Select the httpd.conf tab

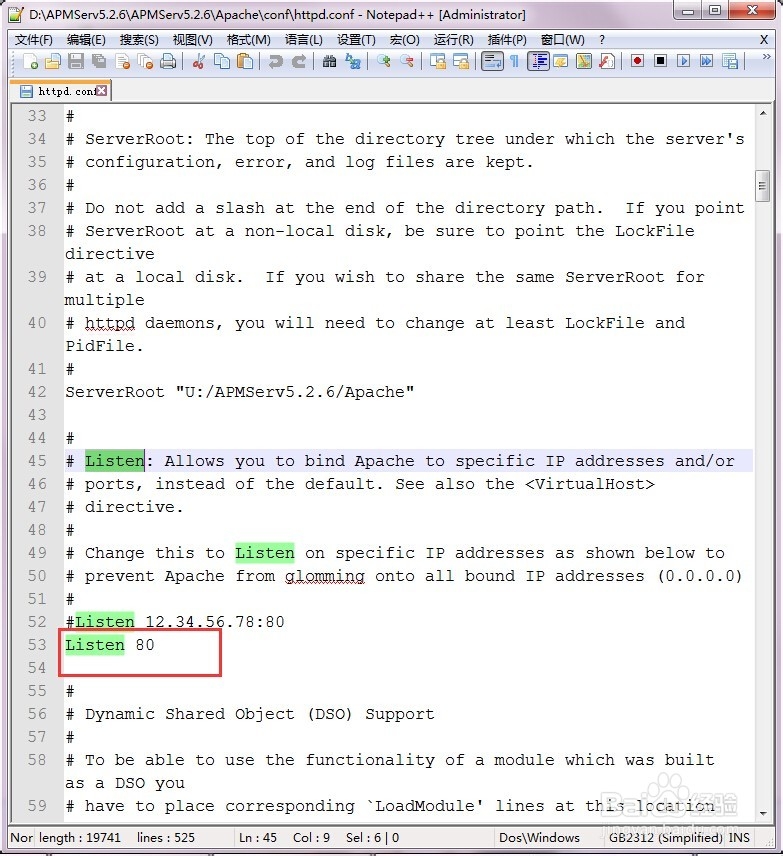pos(60,91)
